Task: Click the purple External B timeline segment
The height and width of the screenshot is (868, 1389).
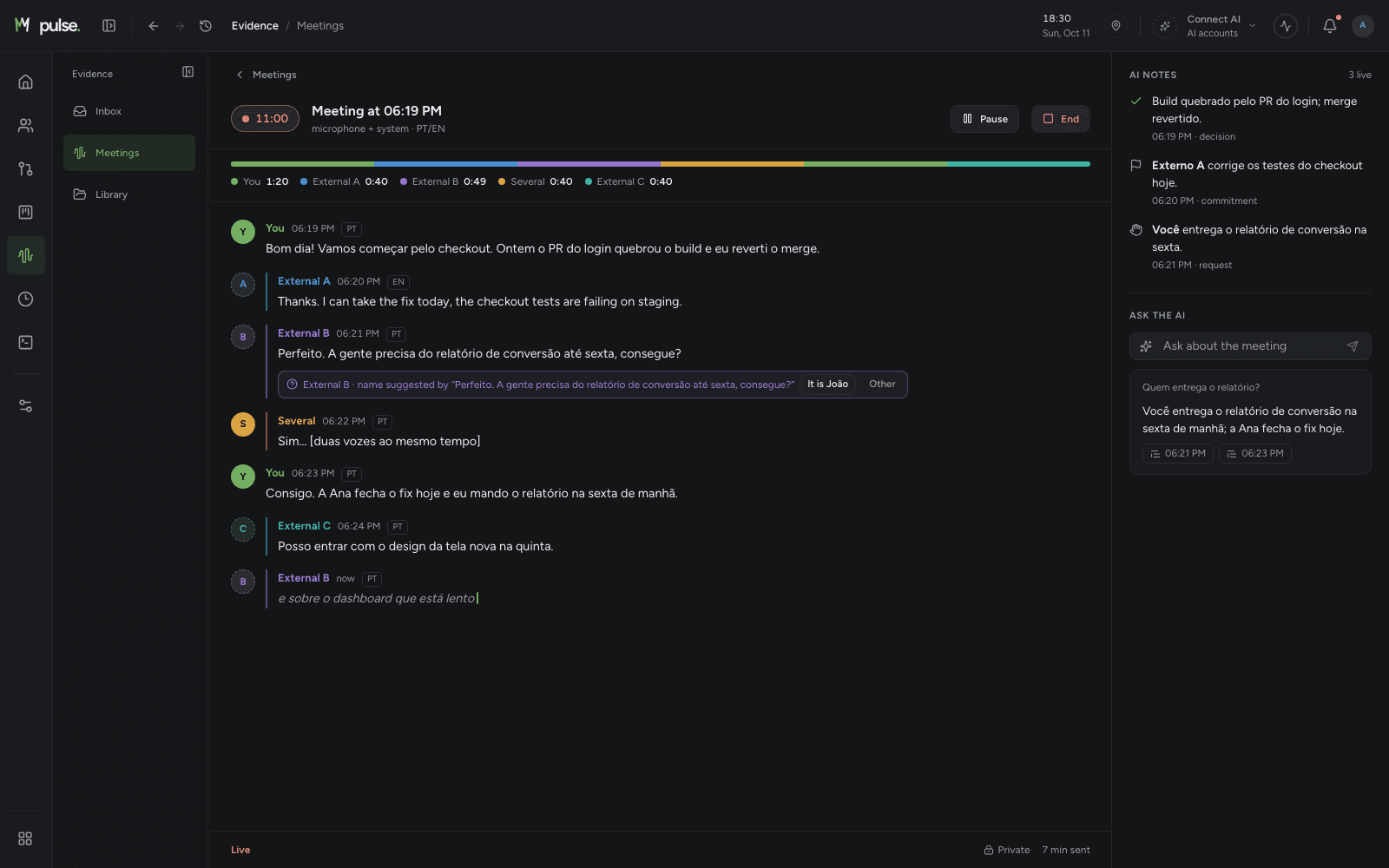Action: 589,164
